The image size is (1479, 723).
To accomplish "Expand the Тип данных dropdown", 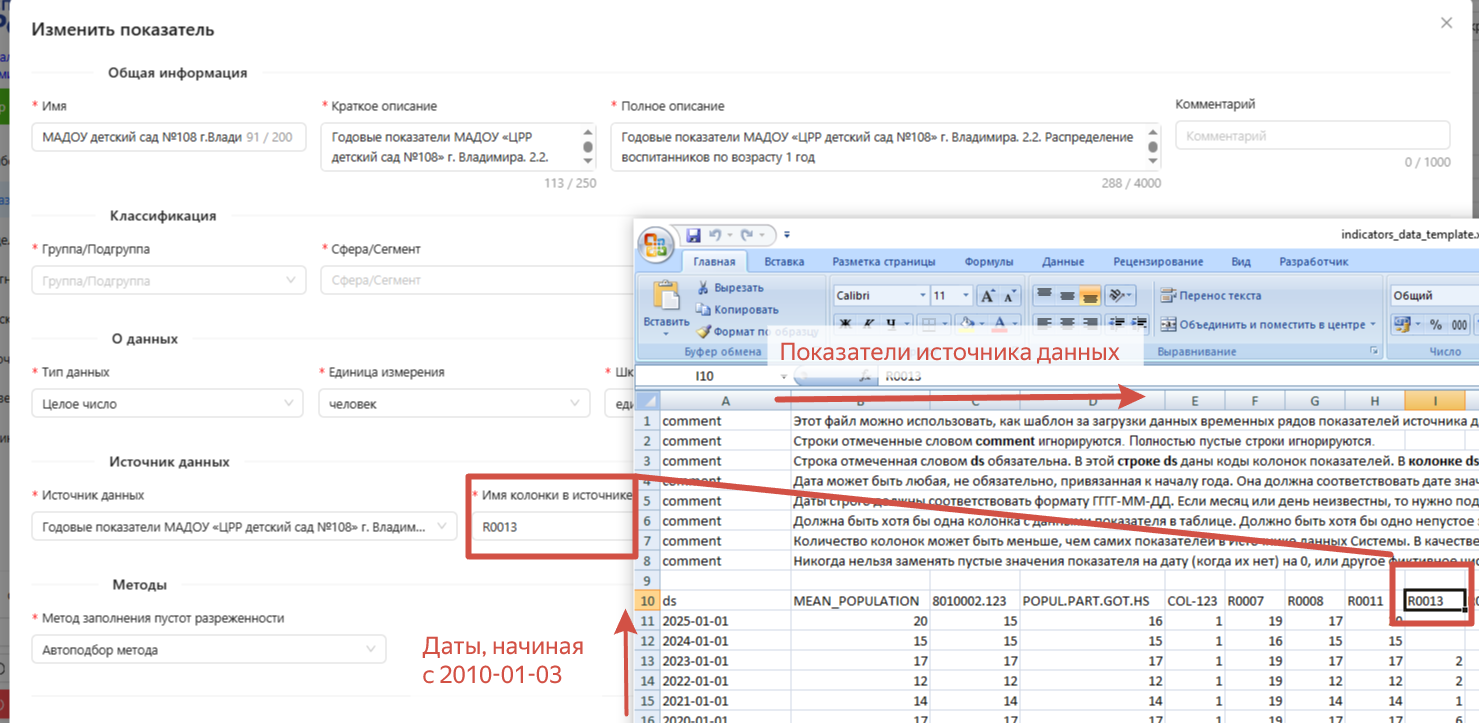I will pos(167,404).
